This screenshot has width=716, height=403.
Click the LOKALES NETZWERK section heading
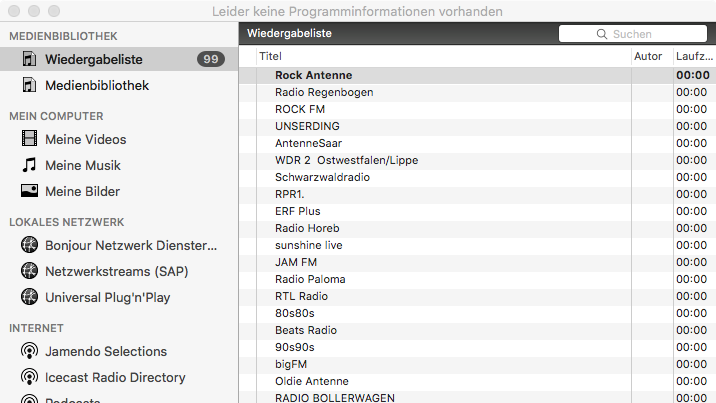point(67,222)
